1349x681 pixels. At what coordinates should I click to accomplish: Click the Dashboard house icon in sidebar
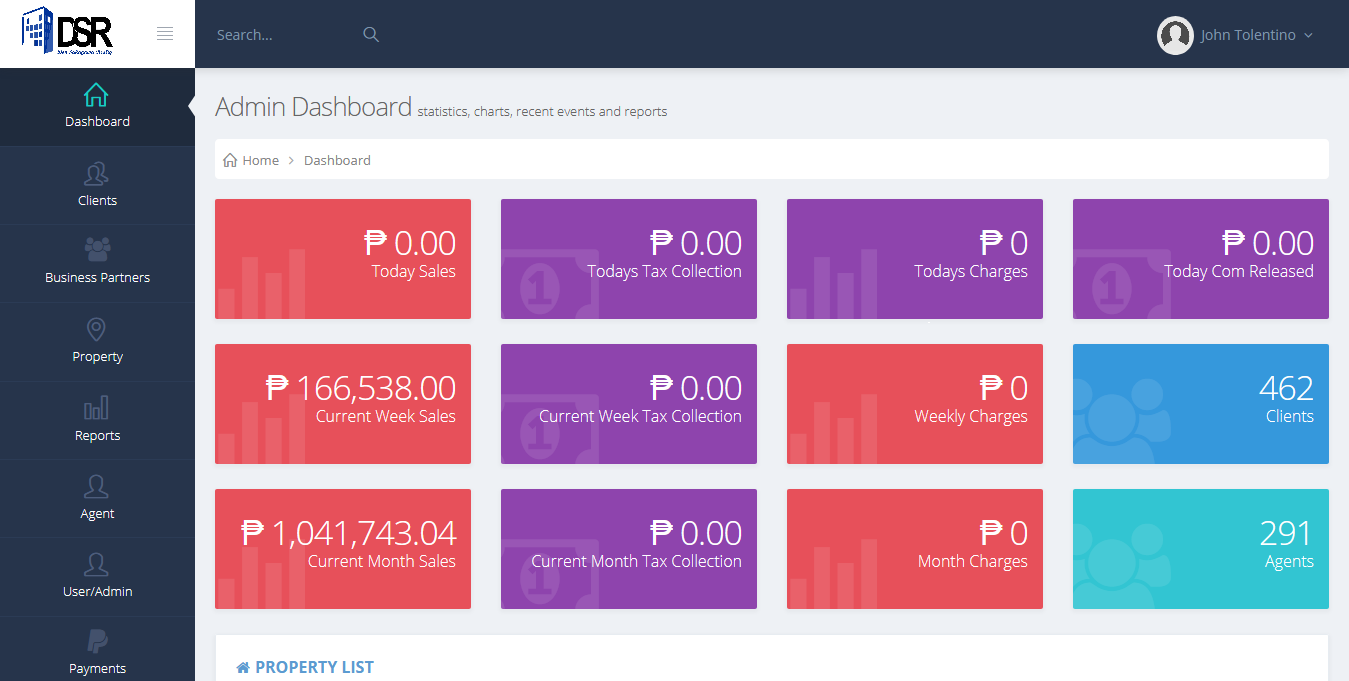pyautogui.click(x=96, y=95)
